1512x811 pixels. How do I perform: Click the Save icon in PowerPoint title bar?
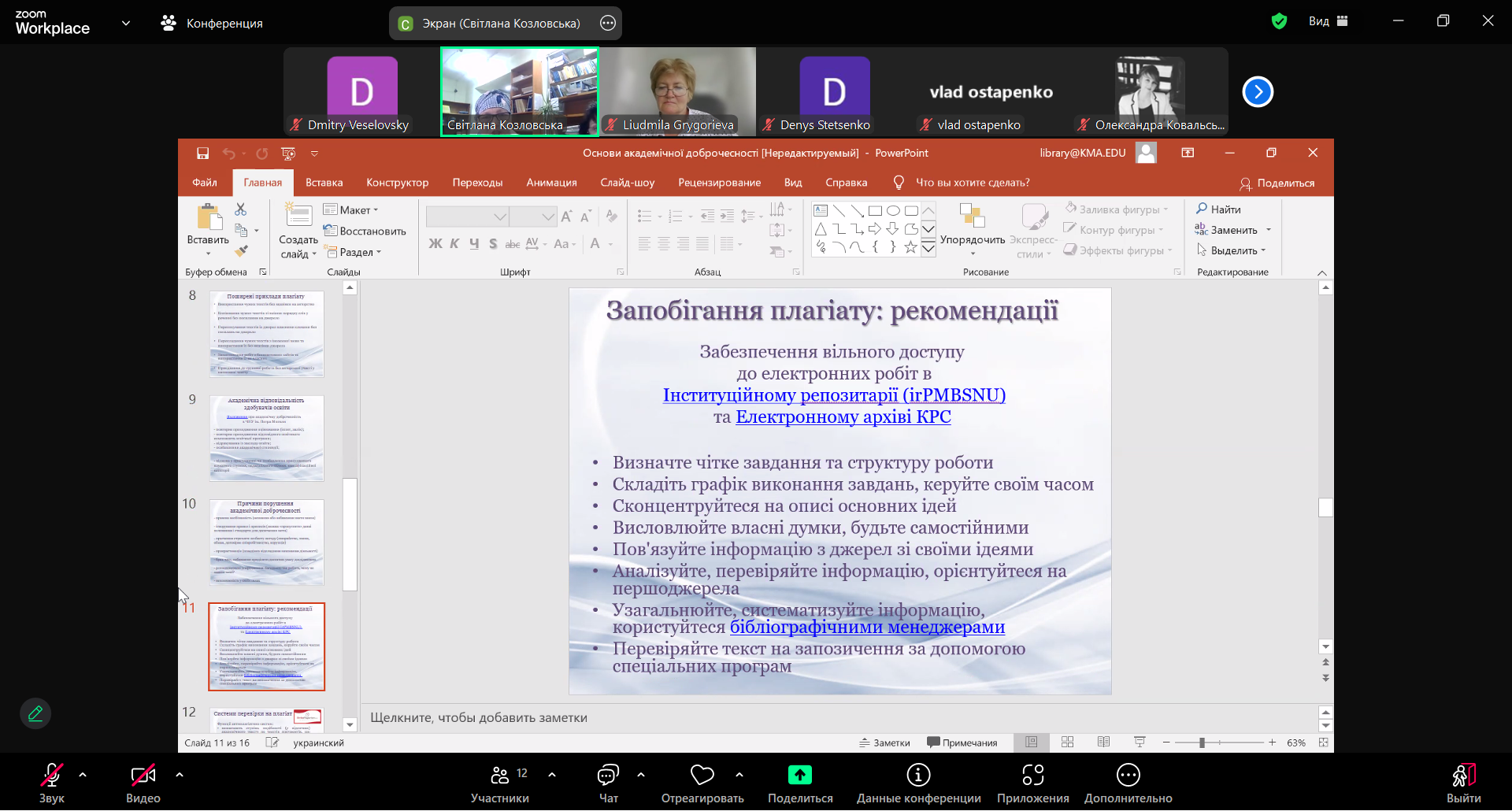[202, 153]
